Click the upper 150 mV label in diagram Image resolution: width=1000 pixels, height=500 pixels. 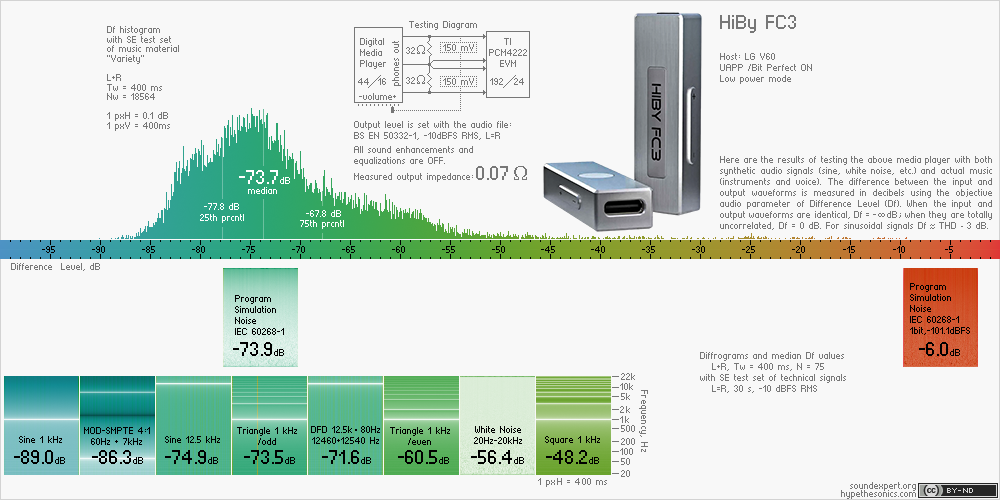(458, 48)
